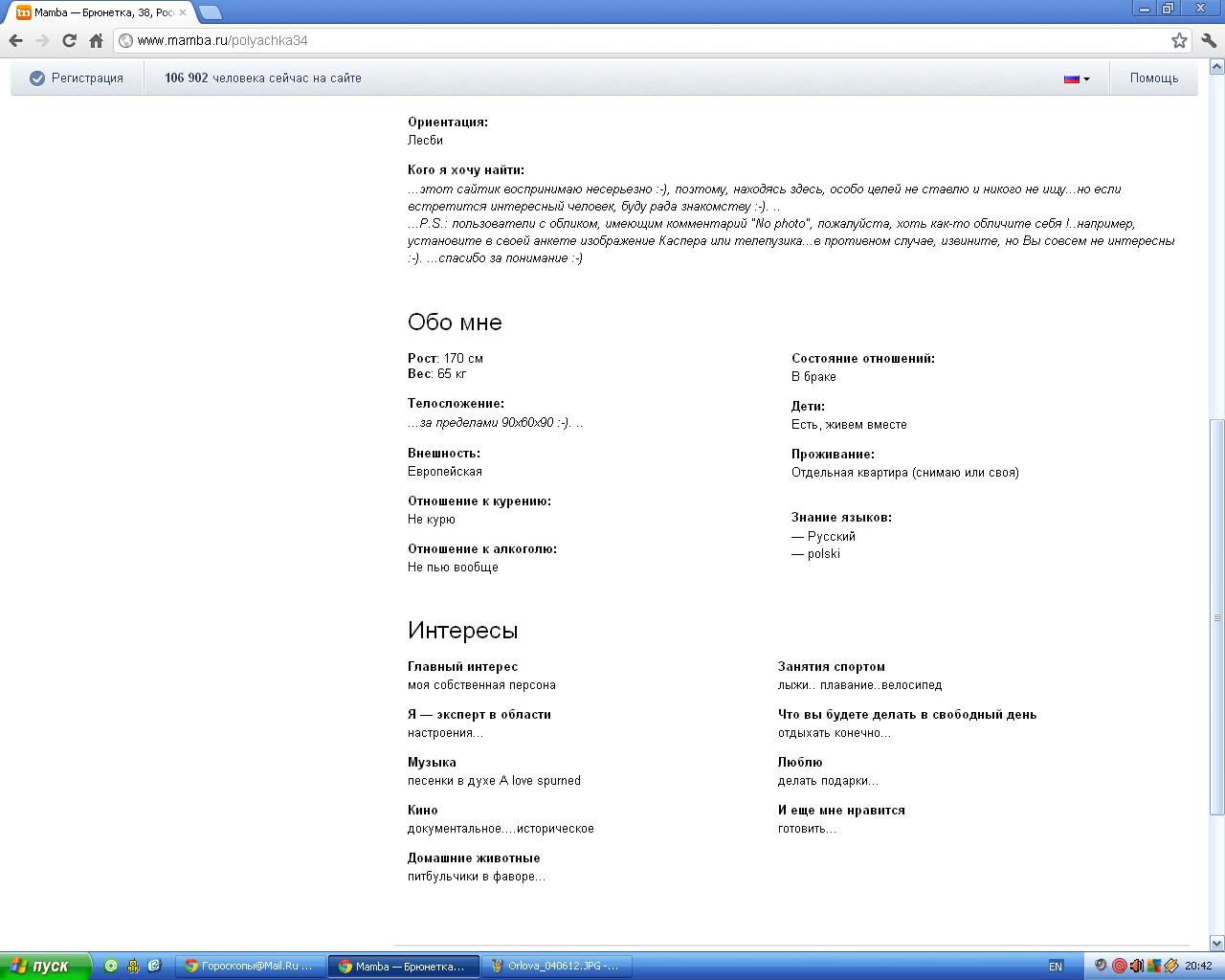
Task: Click the В браке value
Action: [813, 376]
